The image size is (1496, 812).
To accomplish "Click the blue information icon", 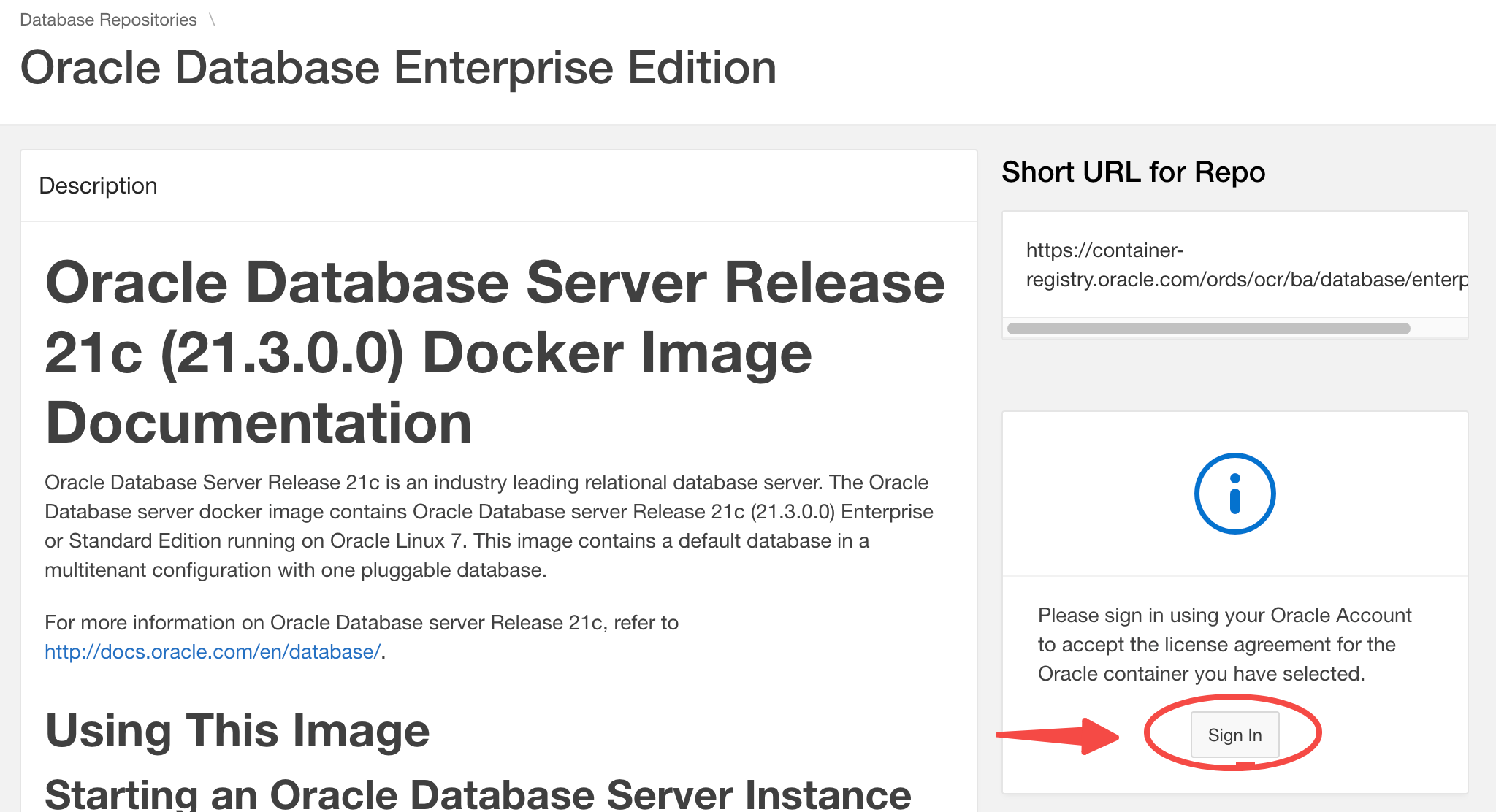I will pos(1234,493).
